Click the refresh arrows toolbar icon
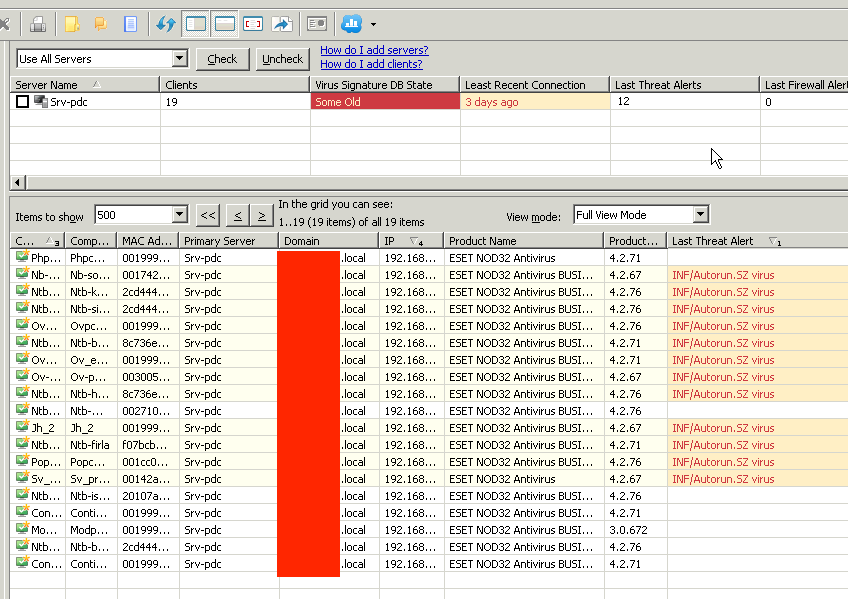The image size is (848, 599). [x=166, y=24]
